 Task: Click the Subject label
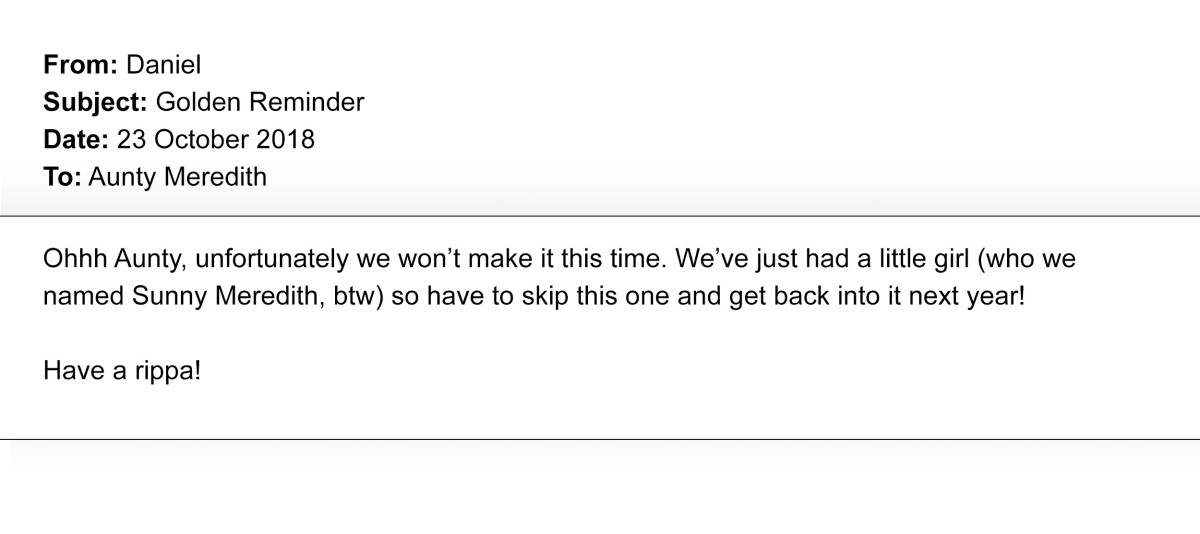coord(96,102)
